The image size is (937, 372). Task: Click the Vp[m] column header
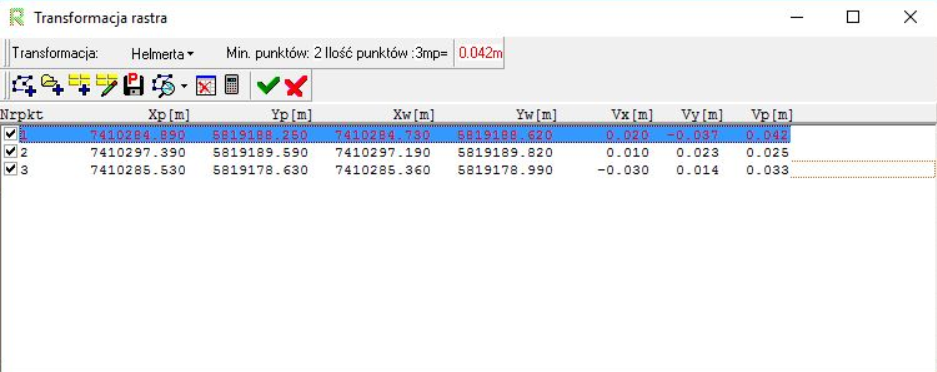point(773,114)
